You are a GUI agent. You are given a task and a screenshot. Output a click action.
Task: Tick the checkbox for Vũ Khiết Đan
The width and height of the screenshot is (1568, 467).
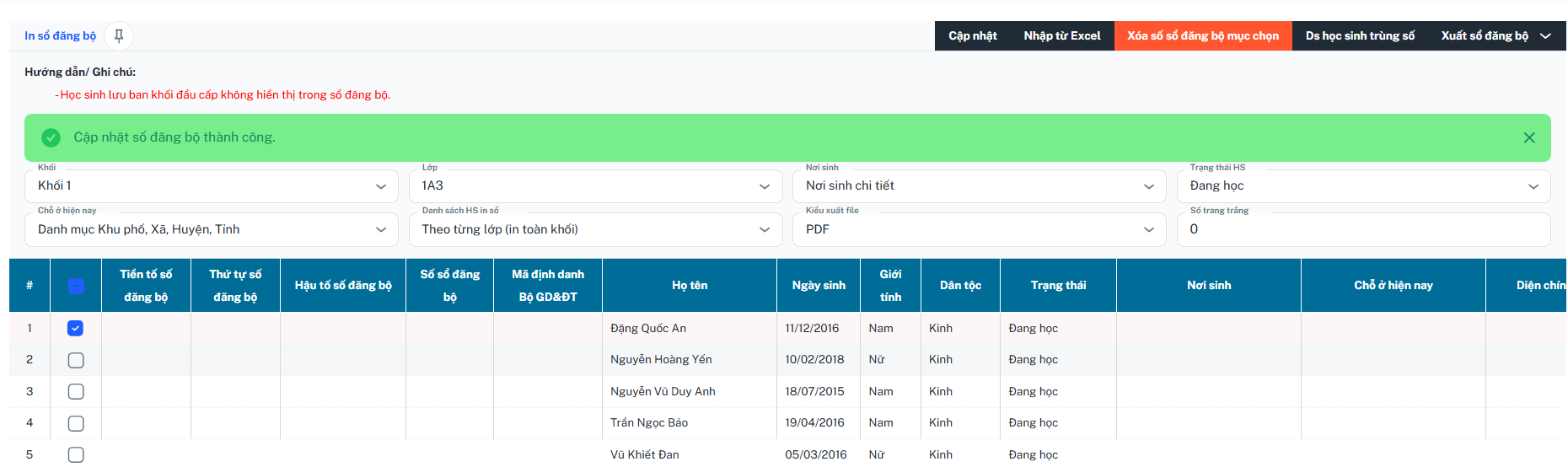pyautogui.click(x=76, y=454)
